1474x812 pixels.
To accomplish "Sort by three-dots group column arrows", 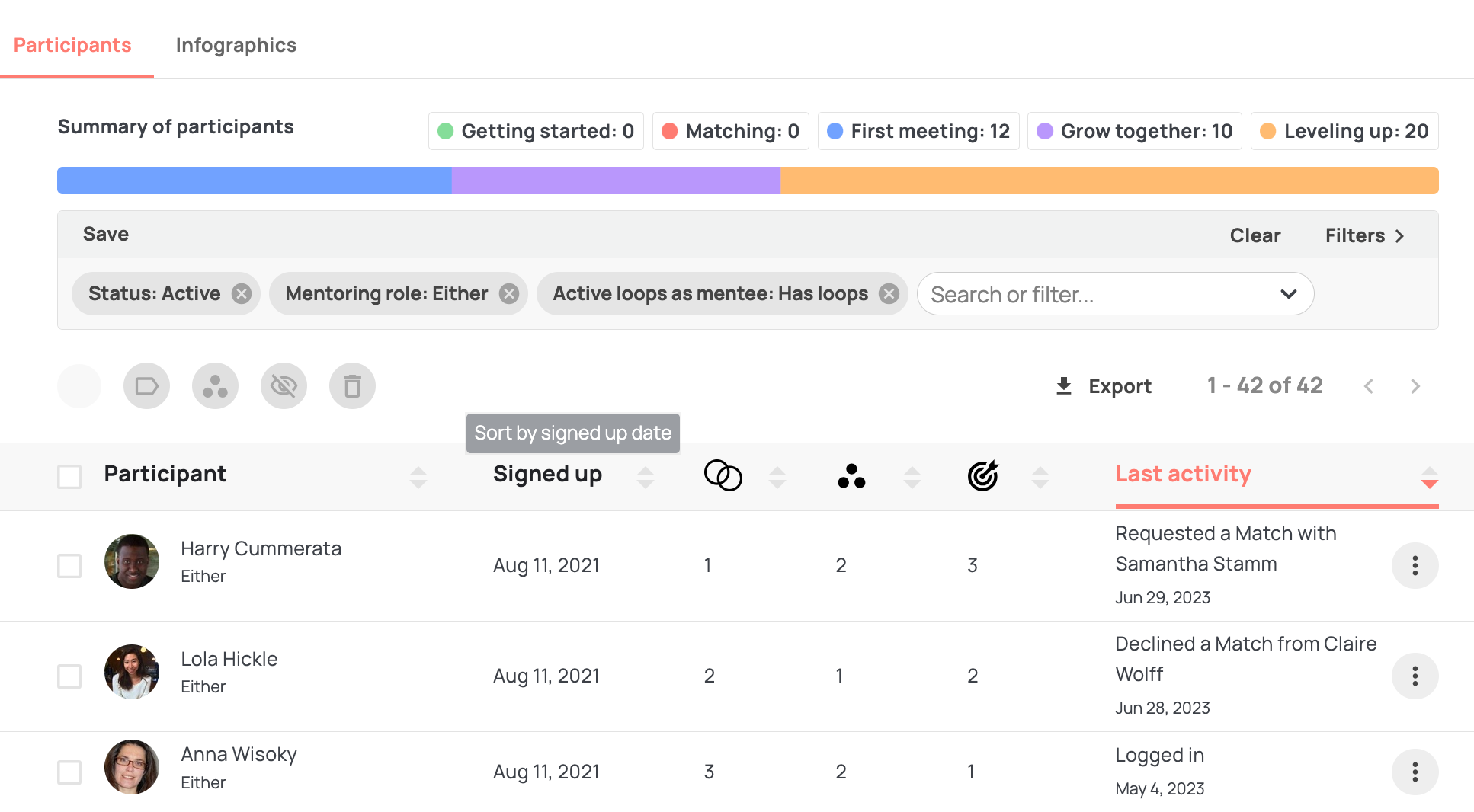I will pos(912,477).
